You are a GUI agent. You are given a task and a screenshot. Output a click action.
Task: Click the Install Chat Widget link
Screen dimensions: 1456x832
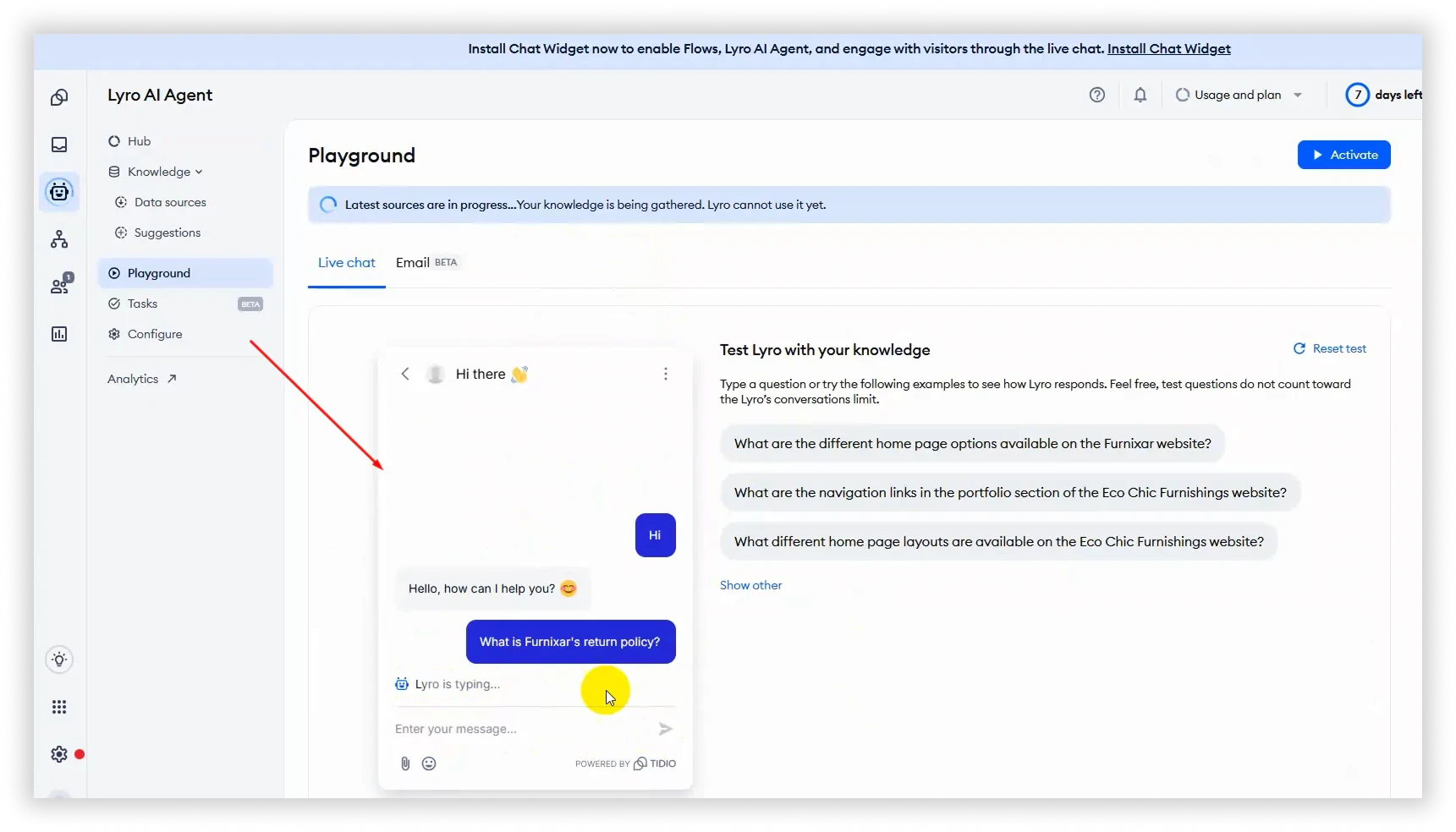(1168, 49)
